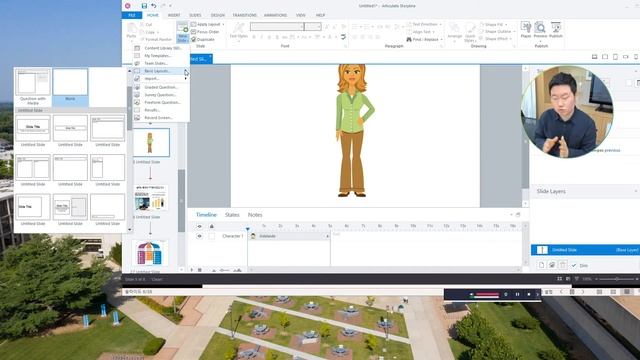Click Duplicate Layer icon in Slide Layers
Screen dimensions: 640x360
pyautogui.click(x=552, y=265)
